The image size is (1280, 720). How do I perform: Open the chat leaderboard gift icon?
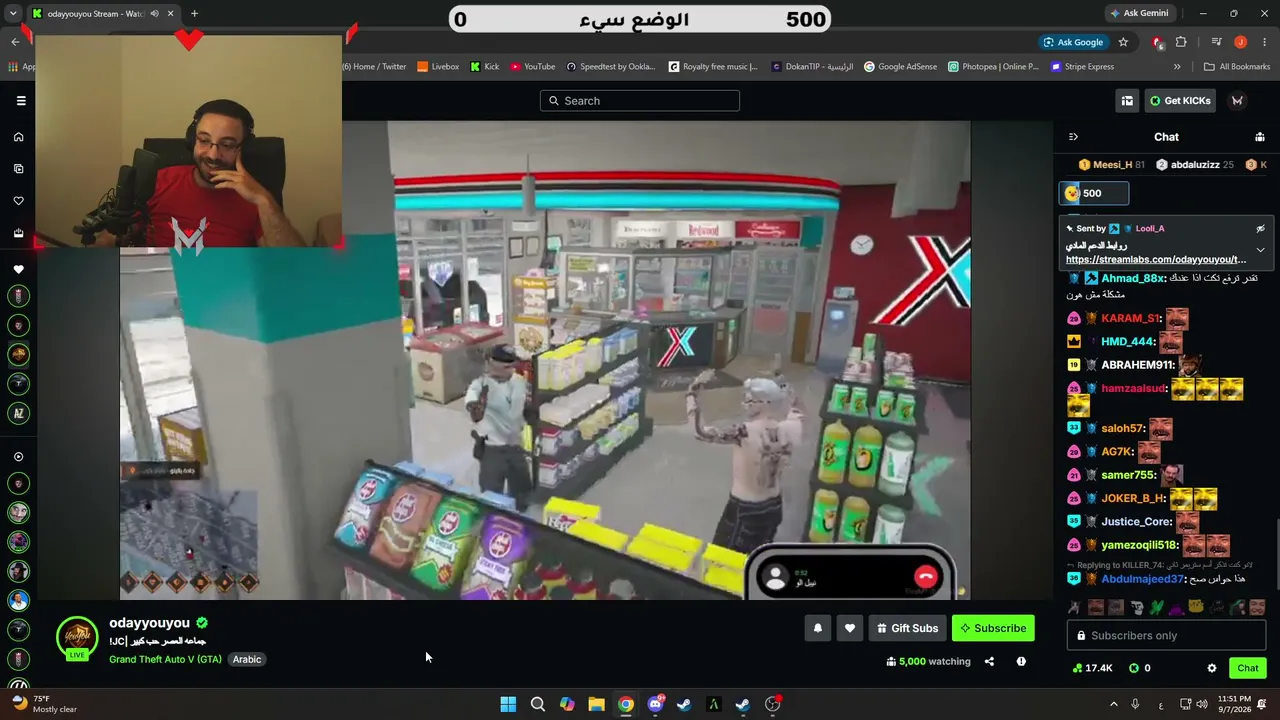1260,137
